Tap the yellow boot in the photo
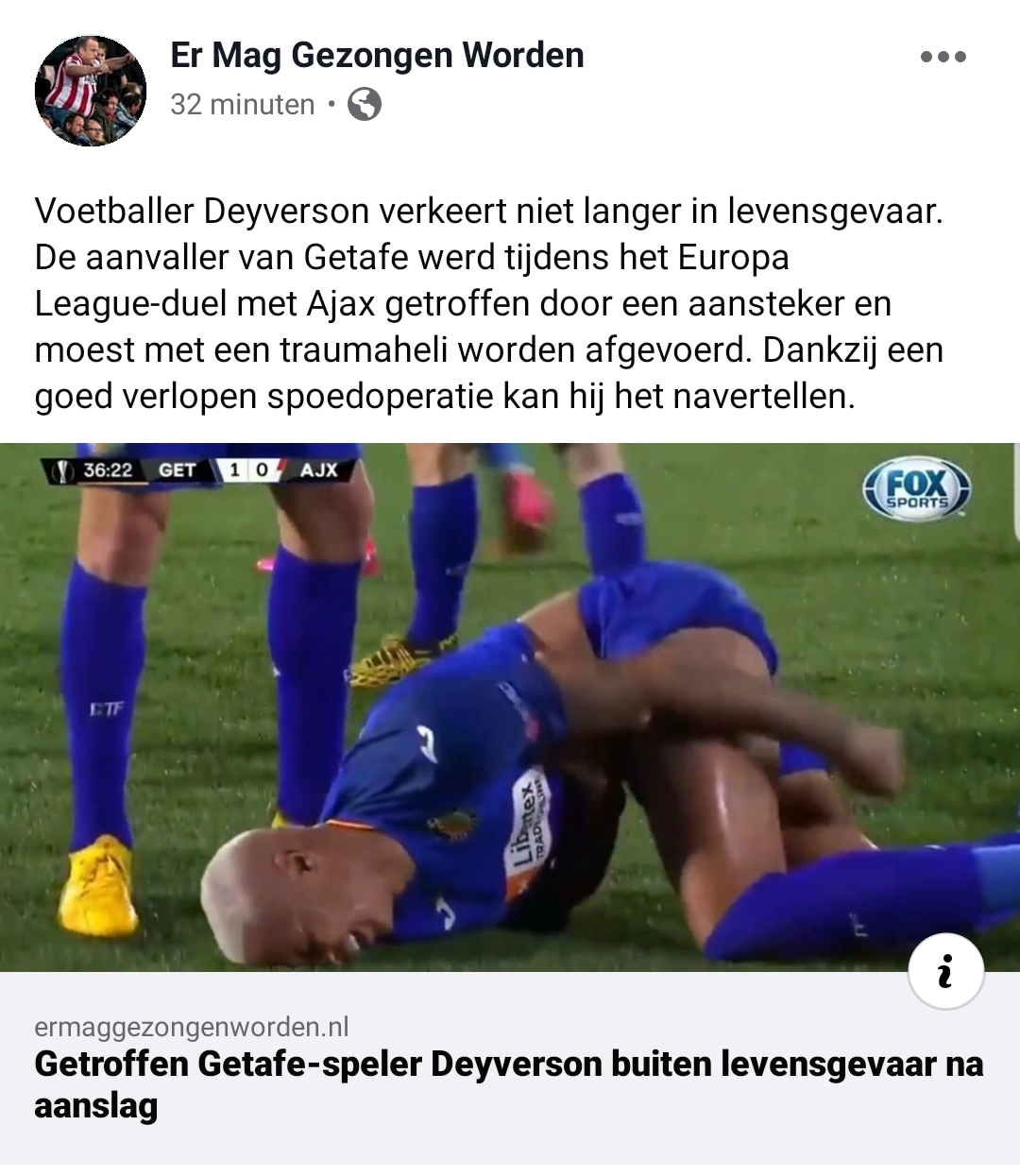Viewport: 1020px width, 1176px height. 96,884
